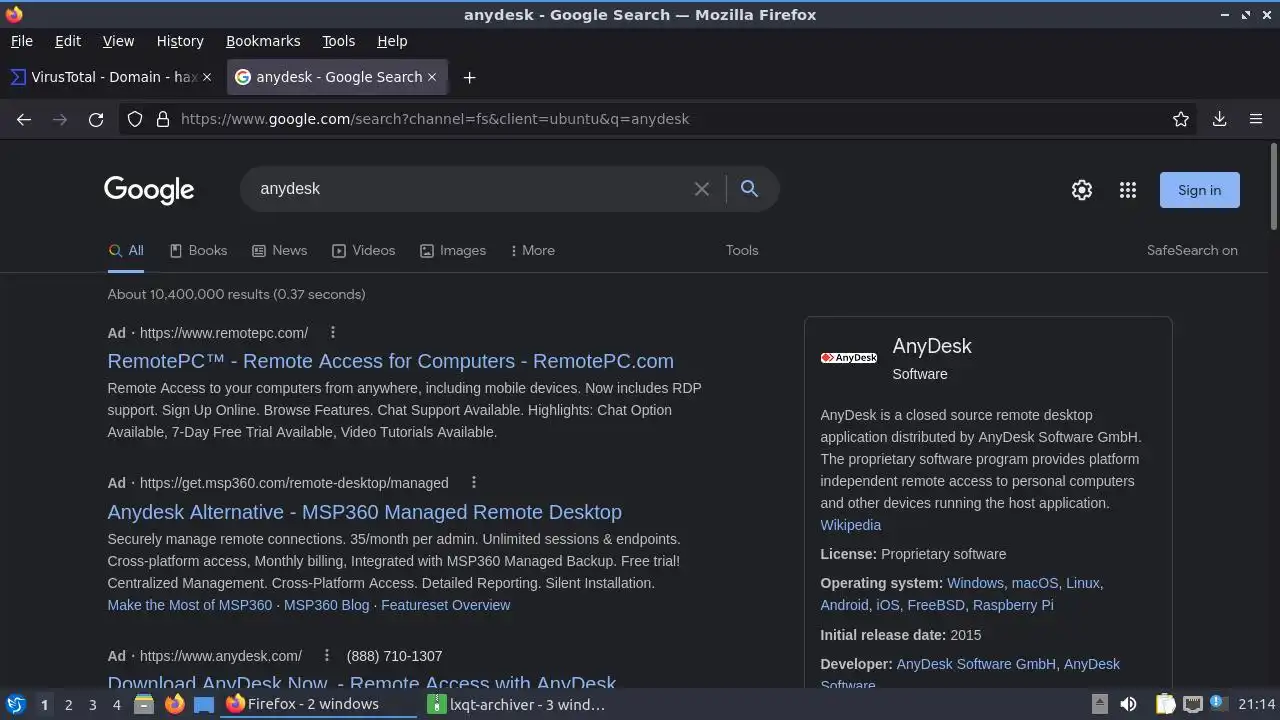Open the Wikipedia link in panel
This screenshot has width=1280, height=720.
(850, 525)
